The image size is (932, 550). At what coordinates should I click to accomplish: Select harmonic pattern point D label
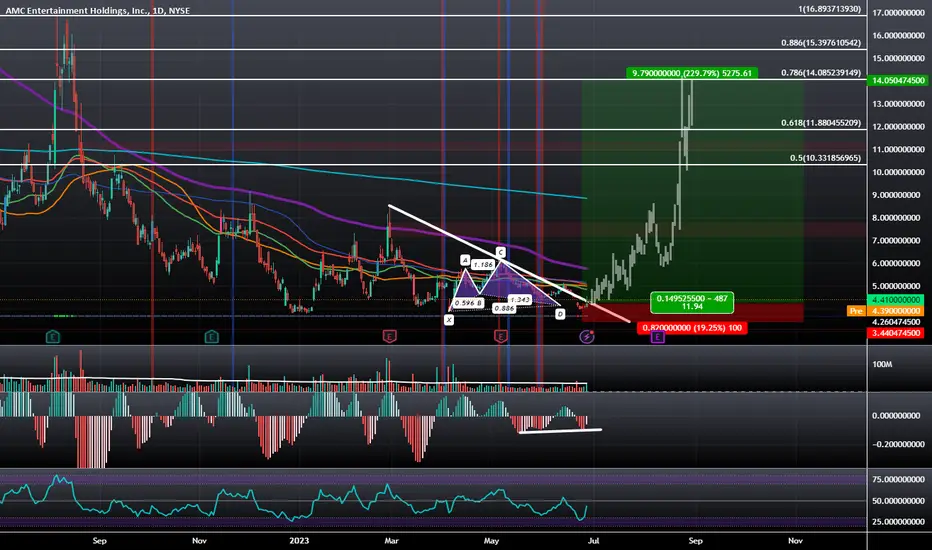coord(560,313)
